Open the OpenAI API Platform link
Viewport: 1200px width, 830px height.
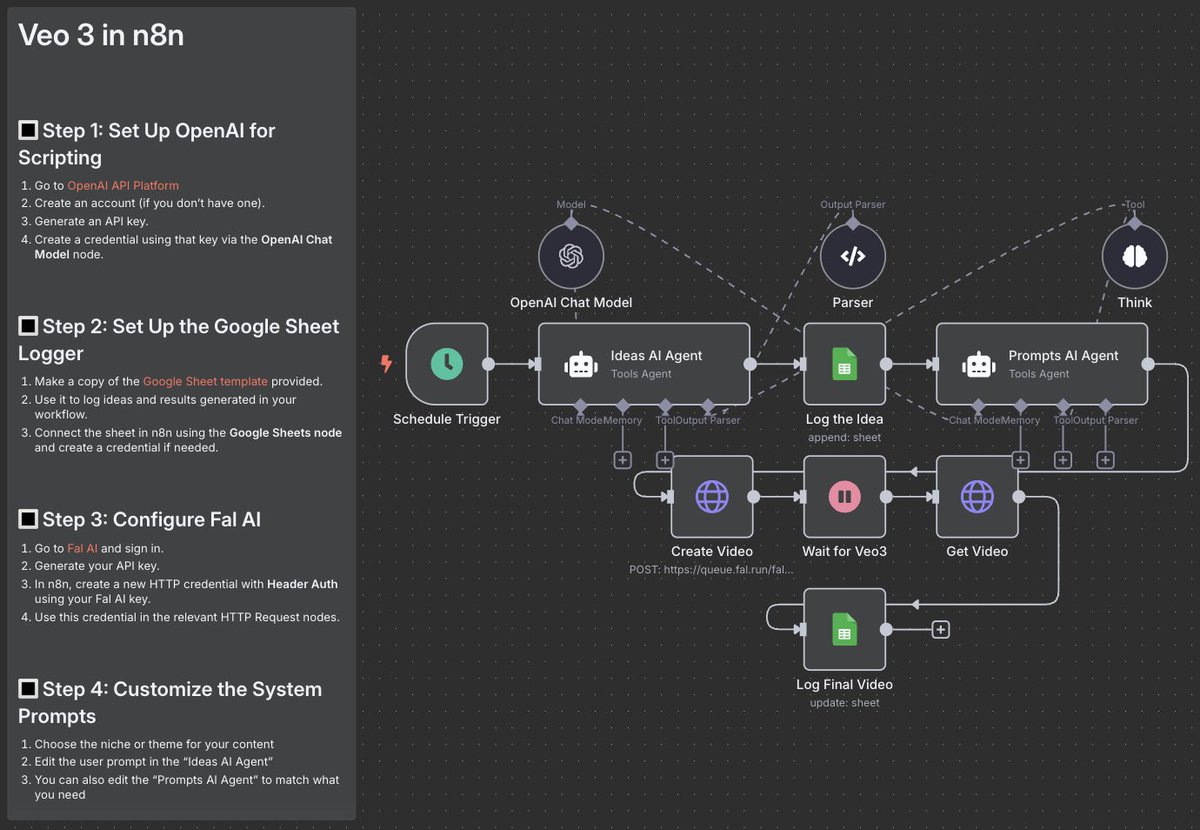click(x=123, y=185)
